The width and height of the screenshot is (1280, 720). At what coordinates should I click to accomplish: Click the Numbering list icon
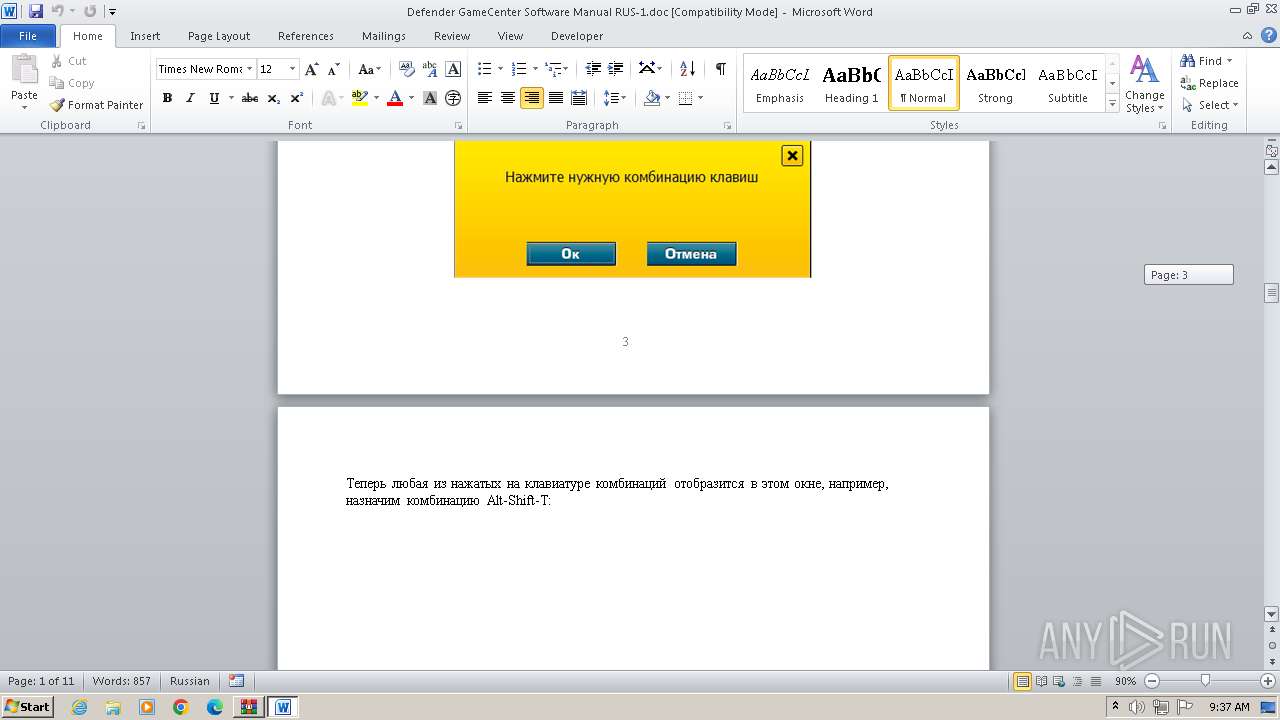[519, 69]
